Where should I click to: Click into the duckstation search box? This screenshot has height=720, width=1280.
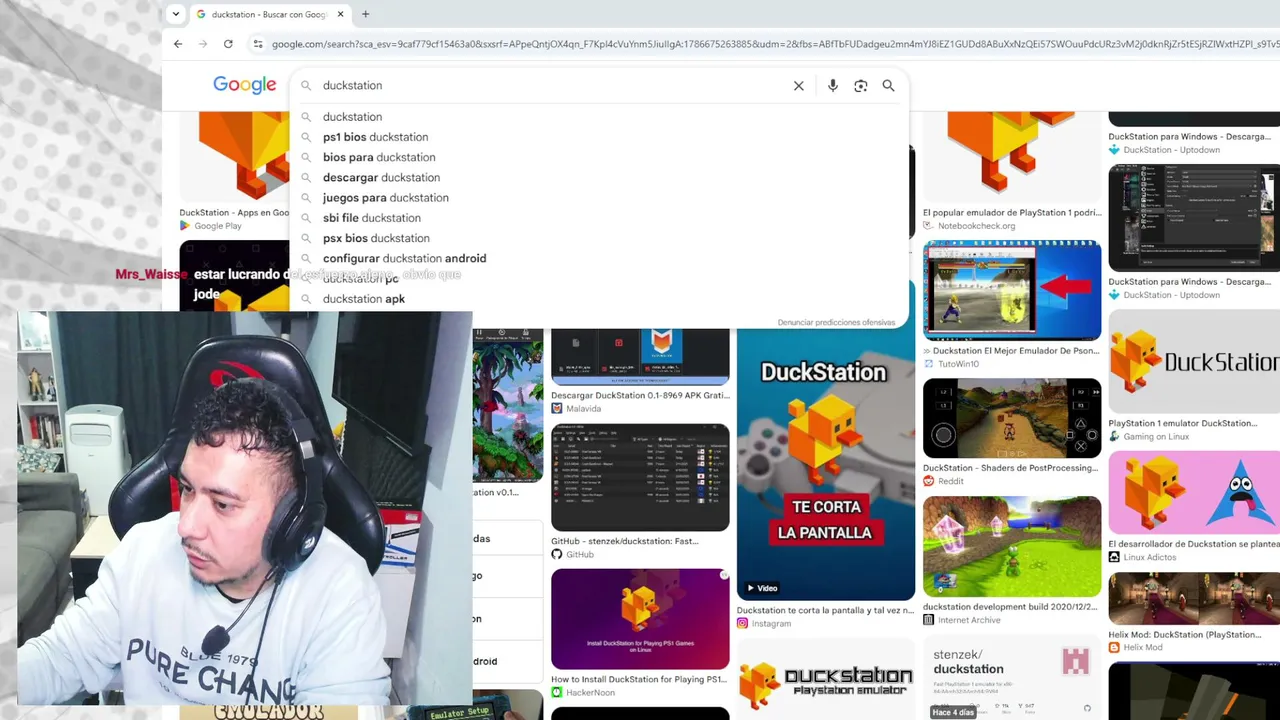pyautogui.click(x=550, y=85)
